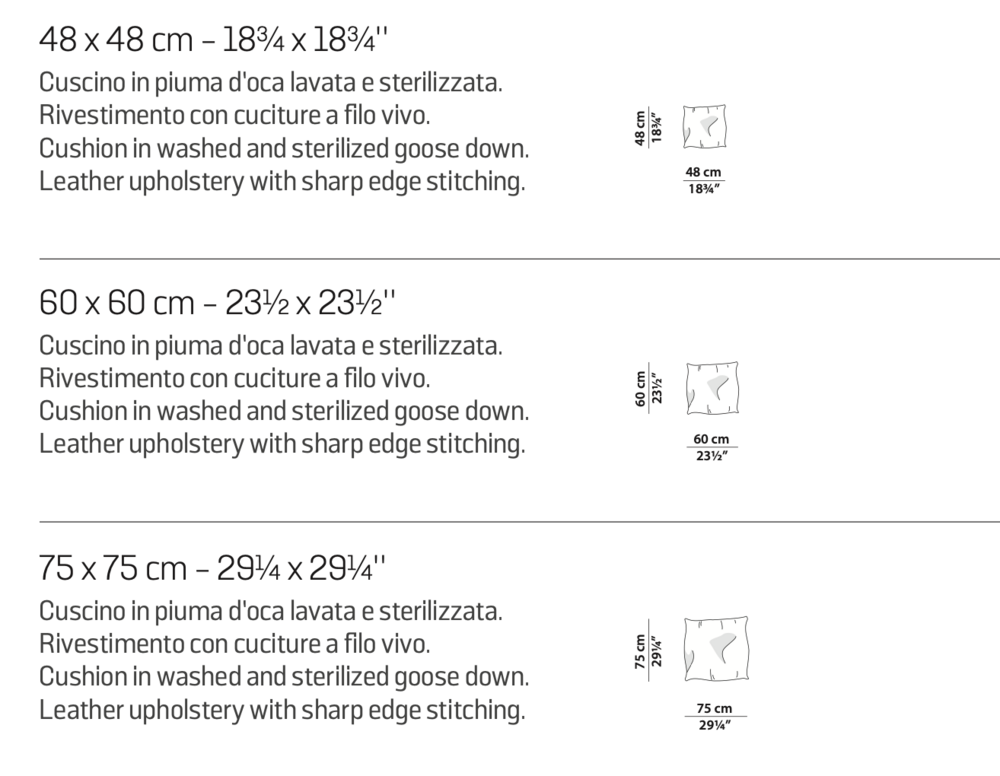Click the horizontal 75 cm width label

click(714, 708)
